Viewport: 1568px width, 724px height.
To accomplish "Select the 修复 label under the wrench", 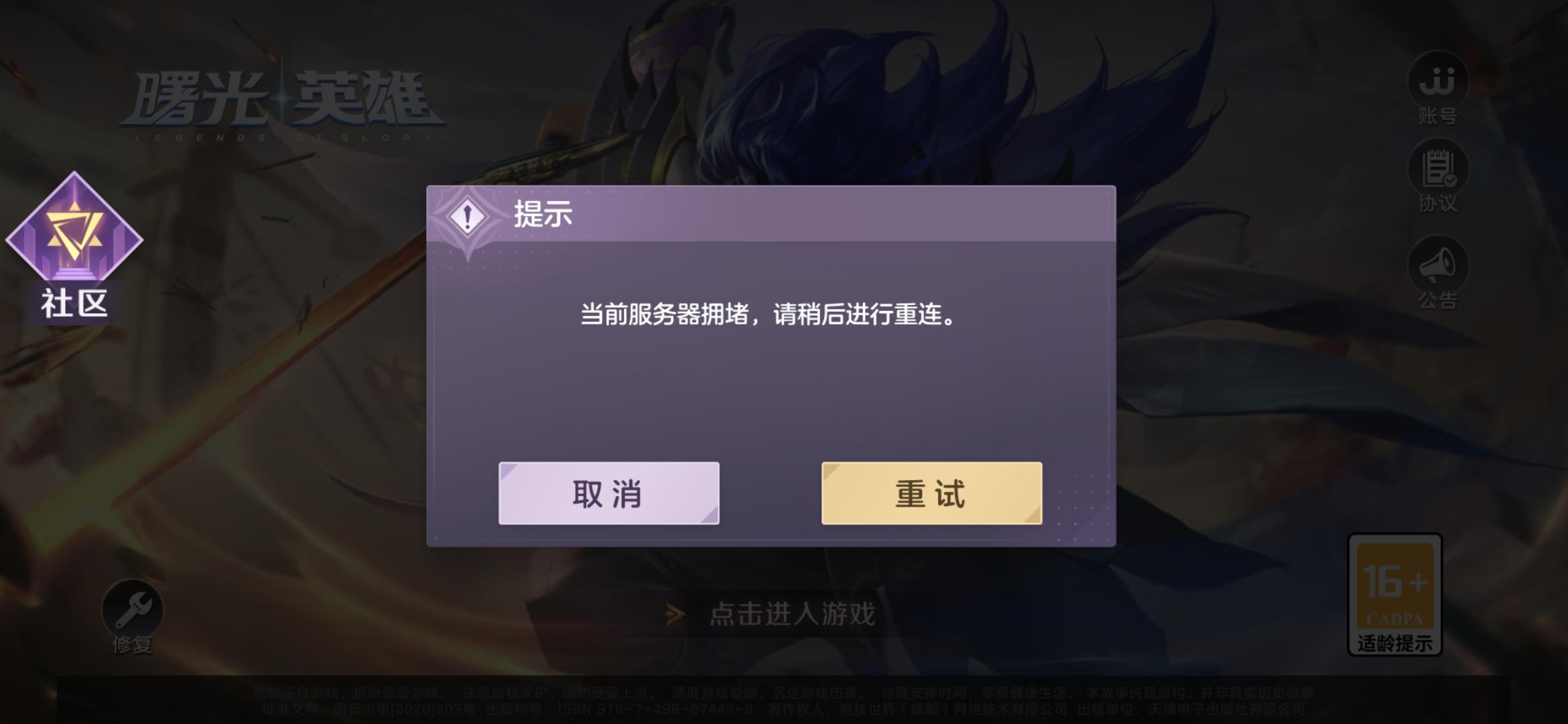I will click(x=132, y=644).
